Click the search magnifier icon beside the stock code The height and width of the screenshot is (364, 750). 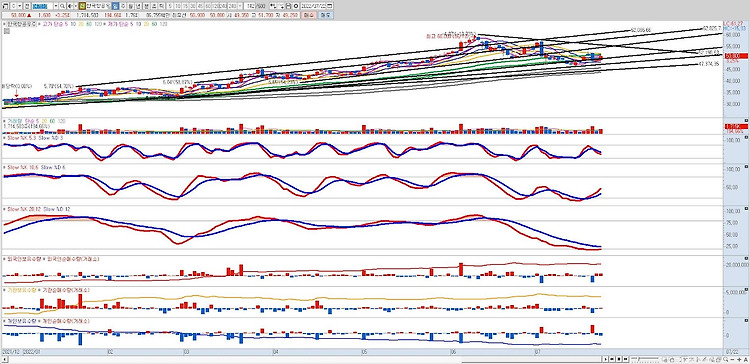pyautogui.click(x=62, y=6)
